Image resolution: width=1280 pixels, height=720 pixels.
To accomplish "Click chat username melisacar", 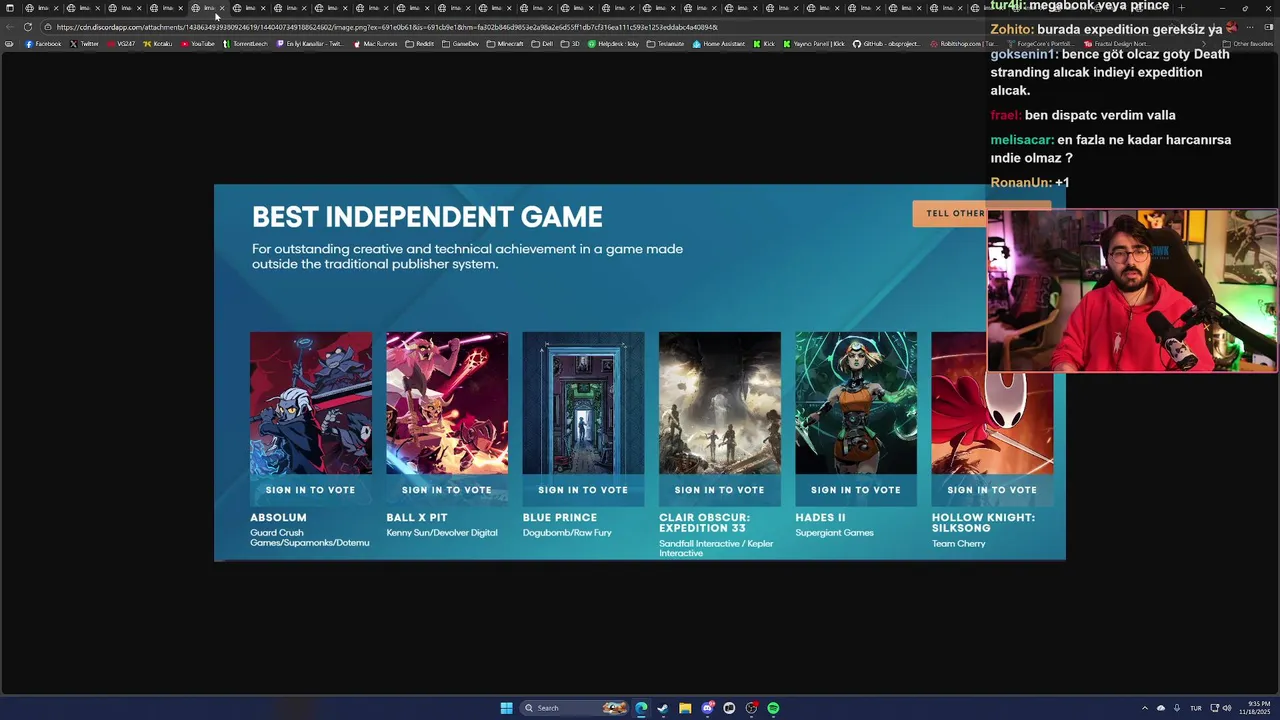I will coord(1021,140).
